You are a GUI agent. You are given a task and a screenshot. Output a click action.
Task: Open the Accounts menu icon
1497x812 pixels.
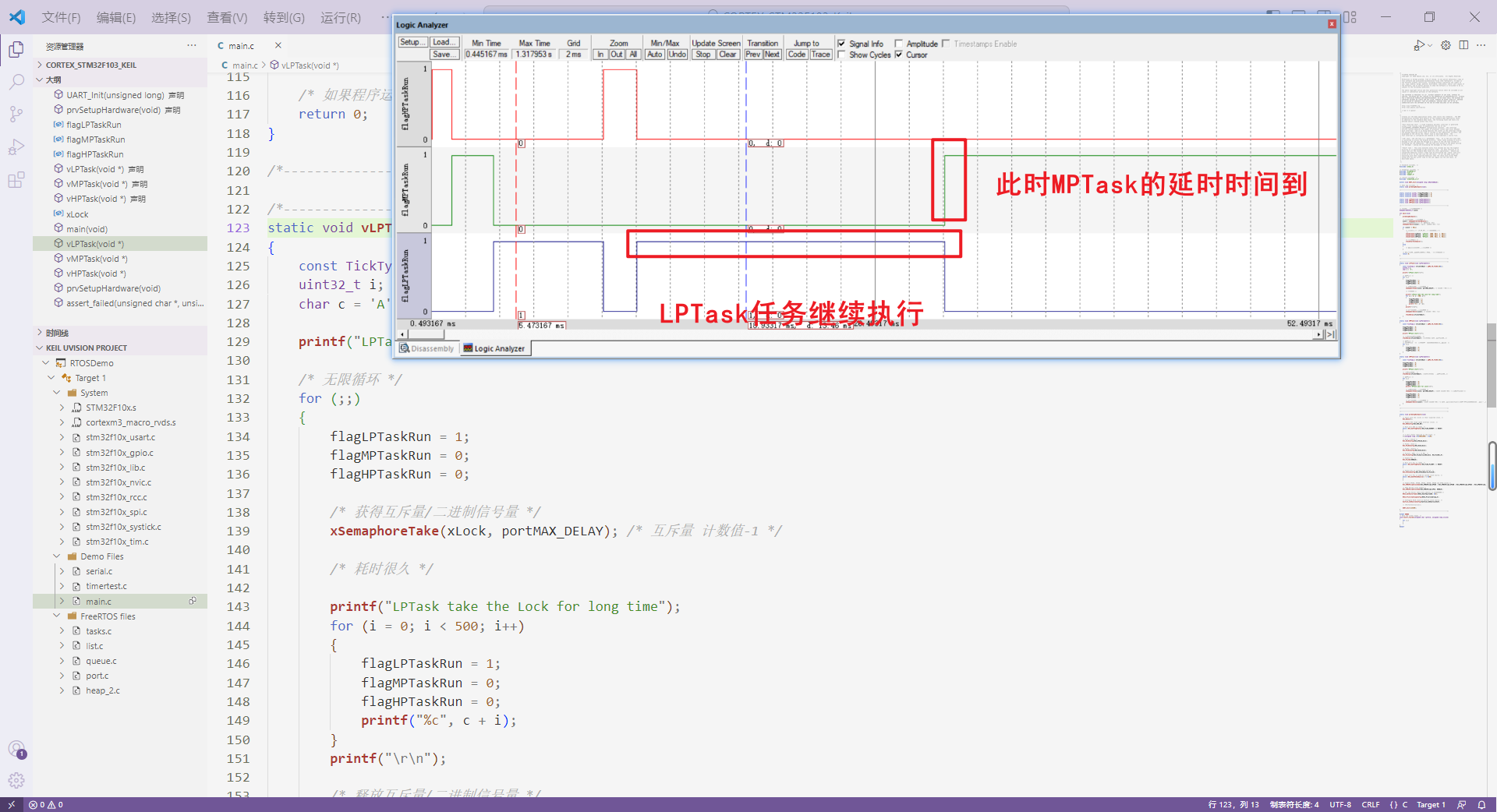16,750
